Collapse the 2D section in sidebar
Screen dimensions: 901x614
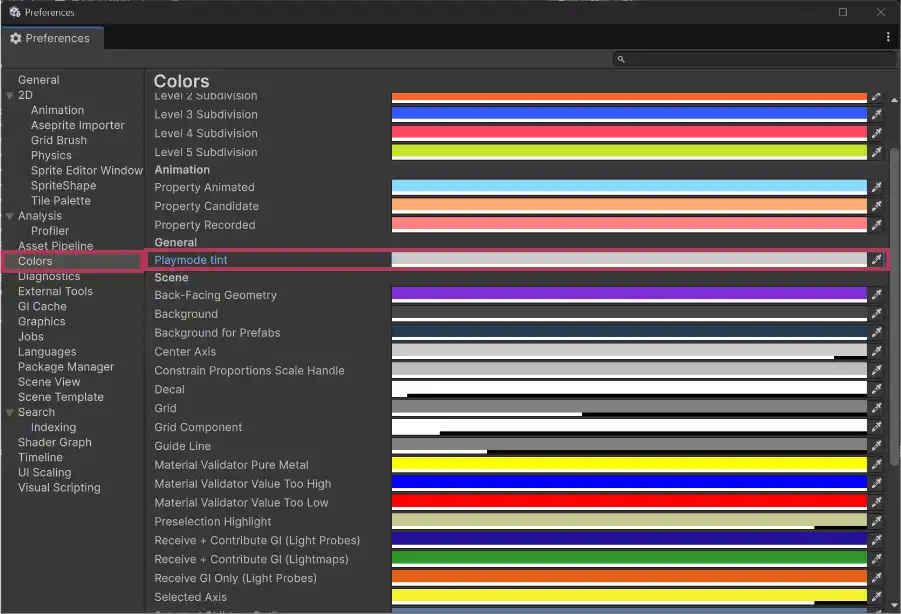(10, 96)
